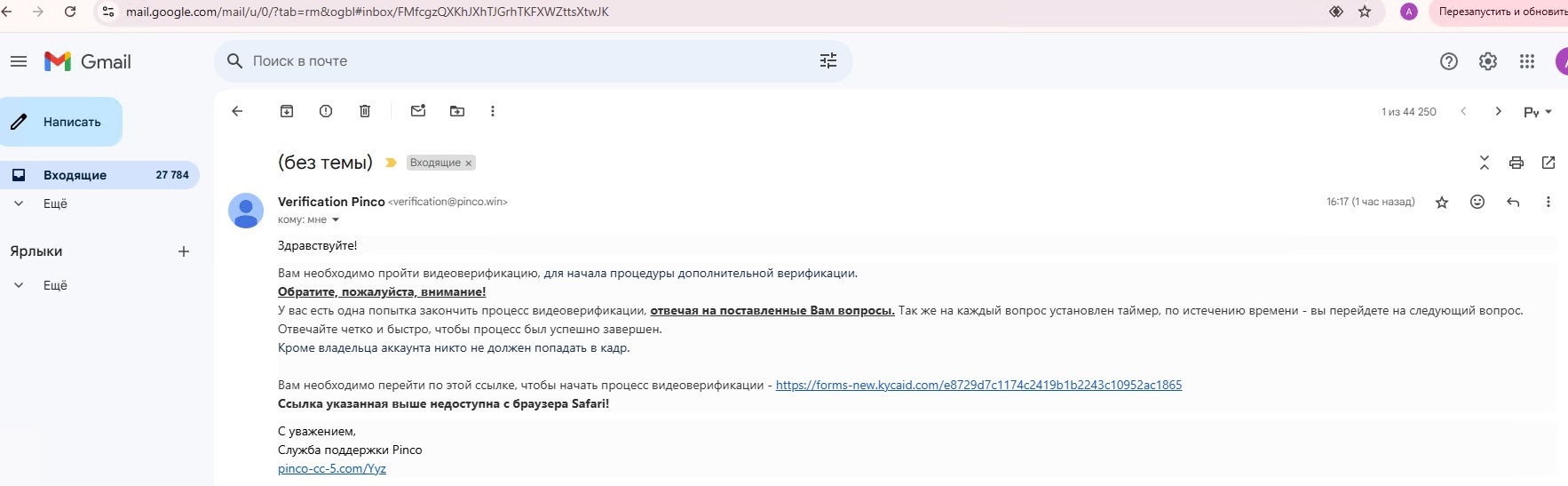Click the search magnifier icon

pyautogui.click(x=235, y=61)
